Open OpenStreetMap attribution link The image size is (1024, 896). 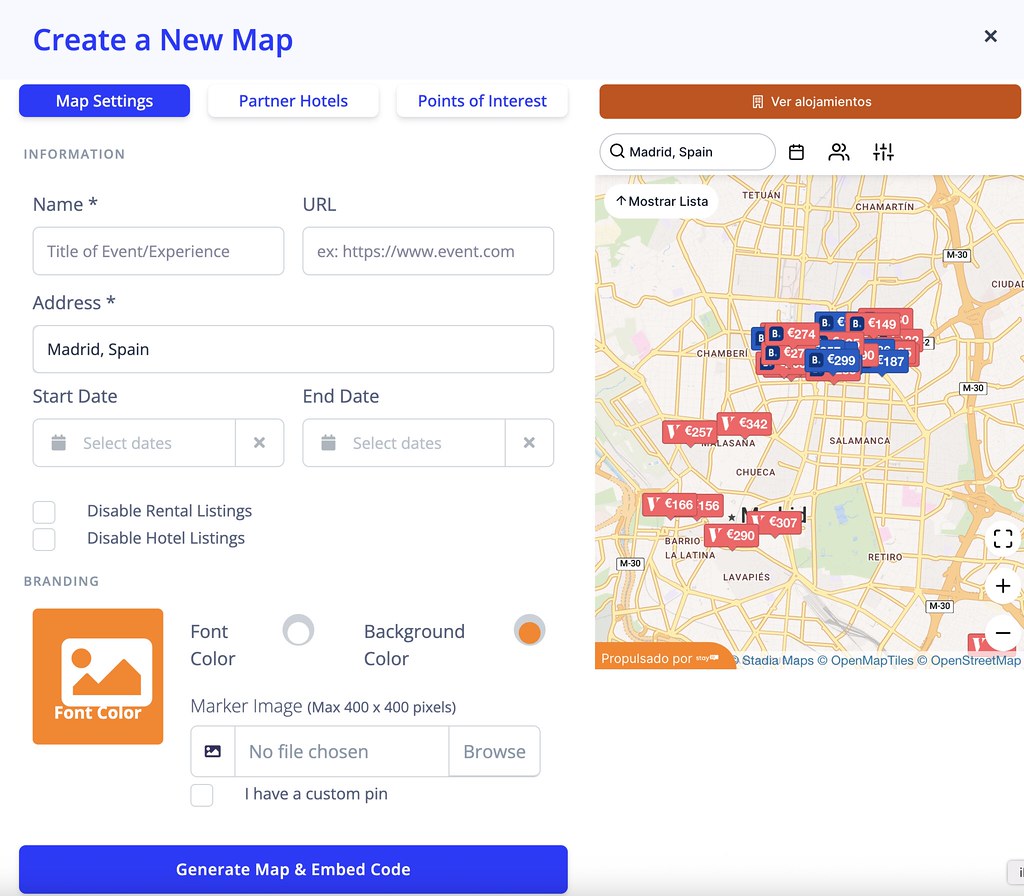point(976,660)
